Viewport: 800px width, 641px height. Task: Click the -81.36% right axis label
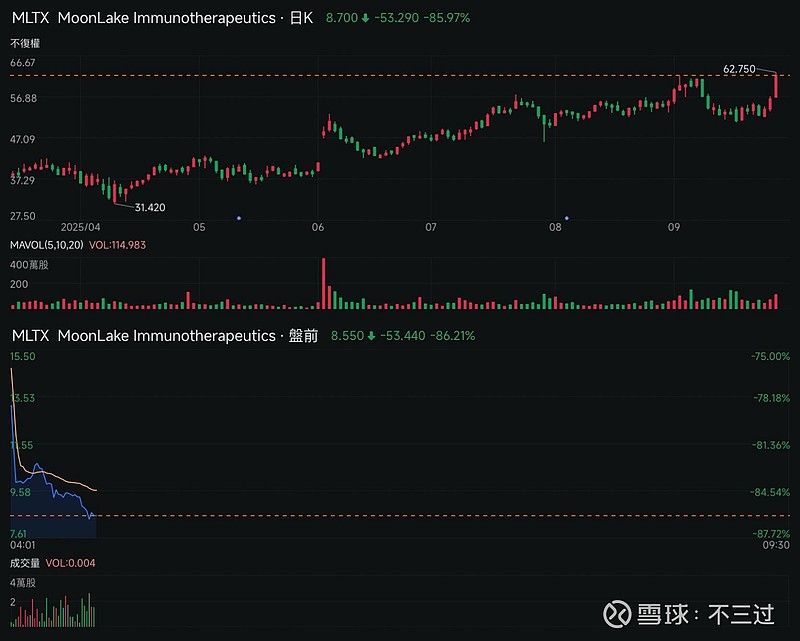point(771,445)
